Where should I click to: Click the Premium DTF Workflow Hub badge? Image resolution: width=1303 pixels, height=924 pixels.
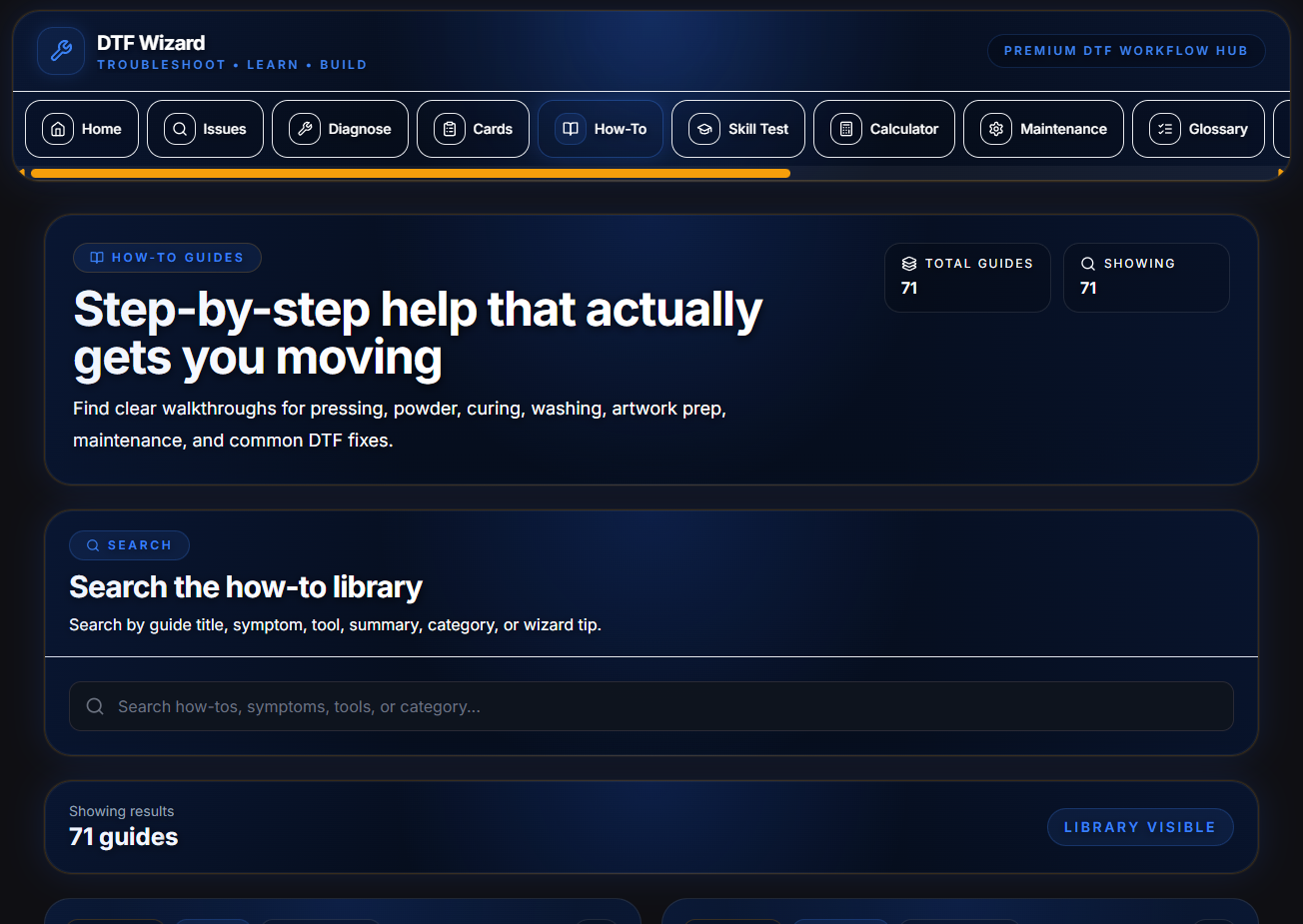point(1125,51)
